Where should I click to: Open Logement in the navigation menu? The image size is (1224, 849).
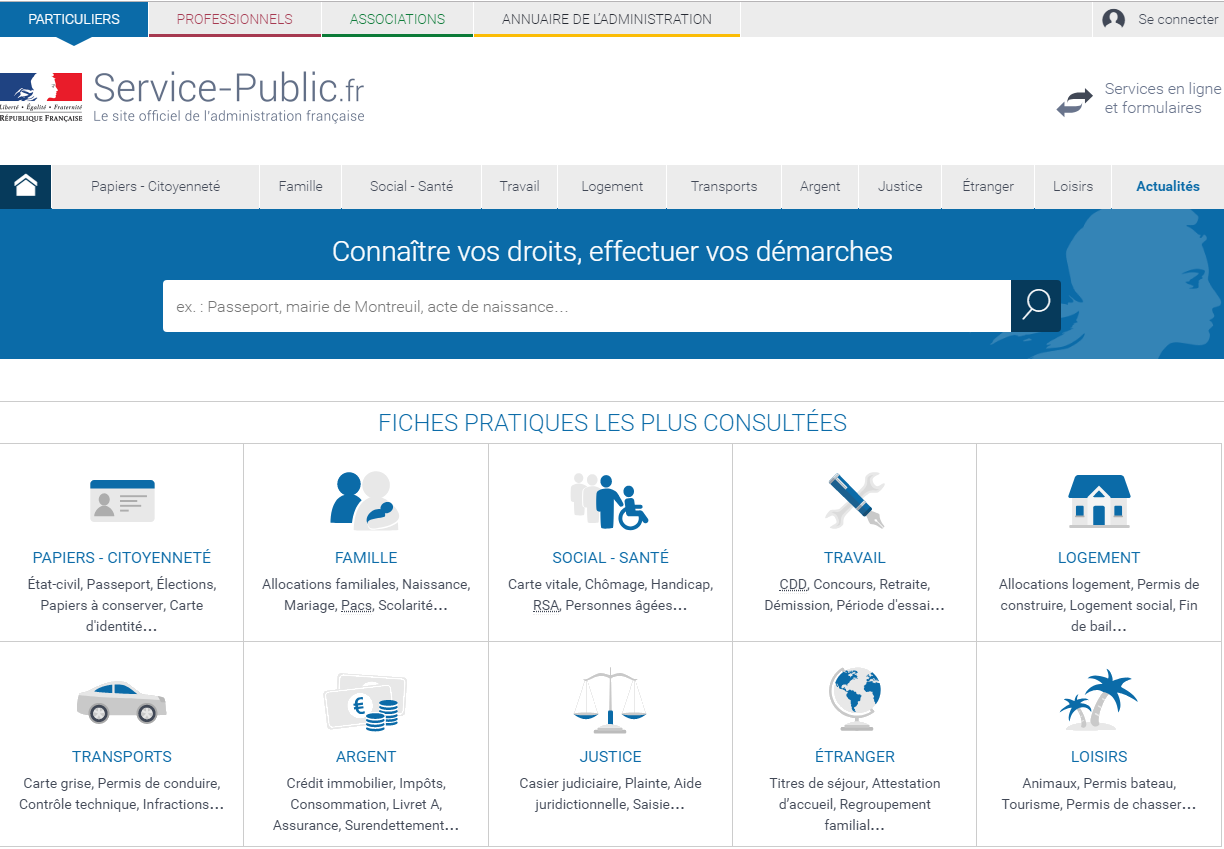tap(612, 186)
